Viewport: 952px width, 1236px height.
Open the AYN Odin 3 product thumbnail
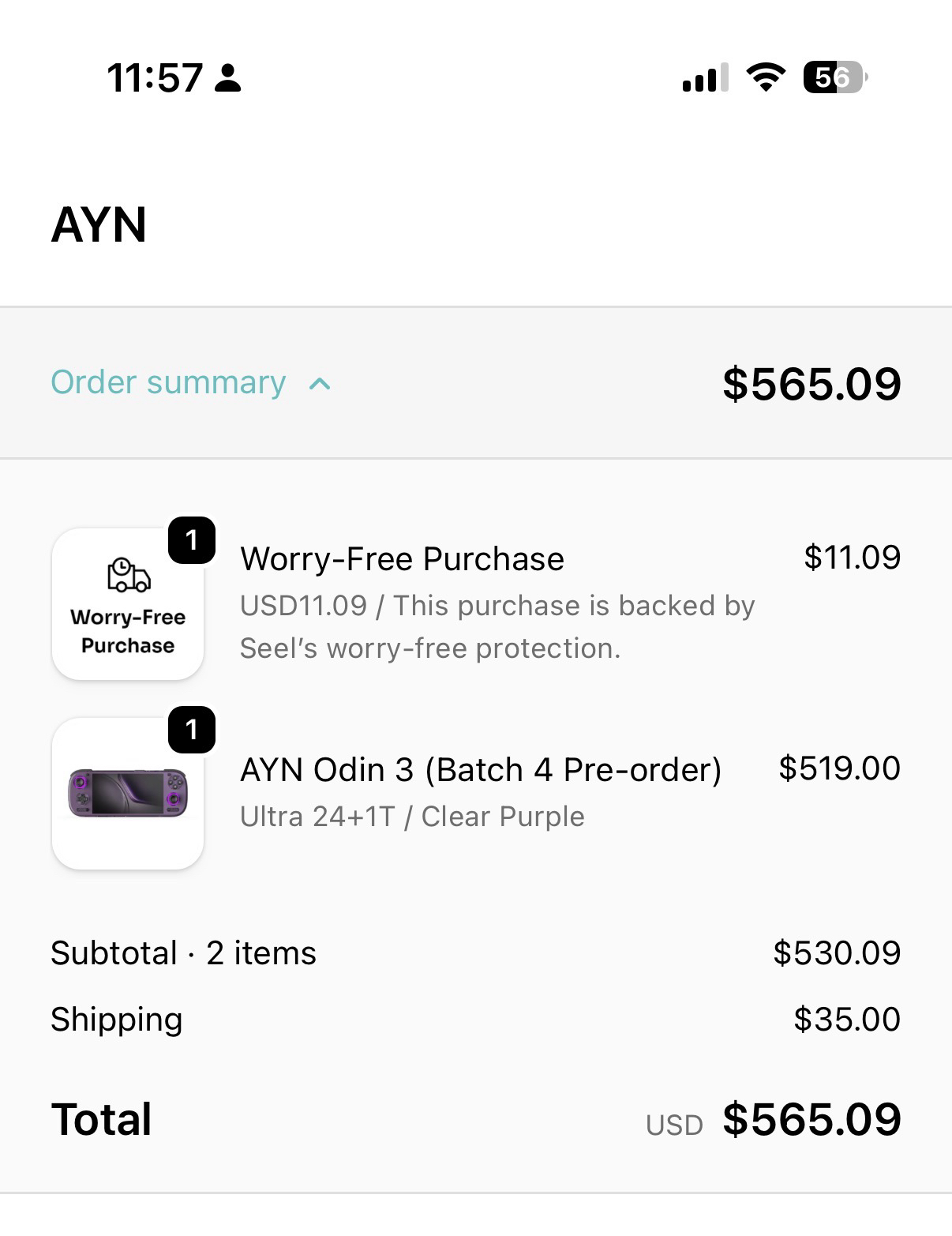pos(128,794)
